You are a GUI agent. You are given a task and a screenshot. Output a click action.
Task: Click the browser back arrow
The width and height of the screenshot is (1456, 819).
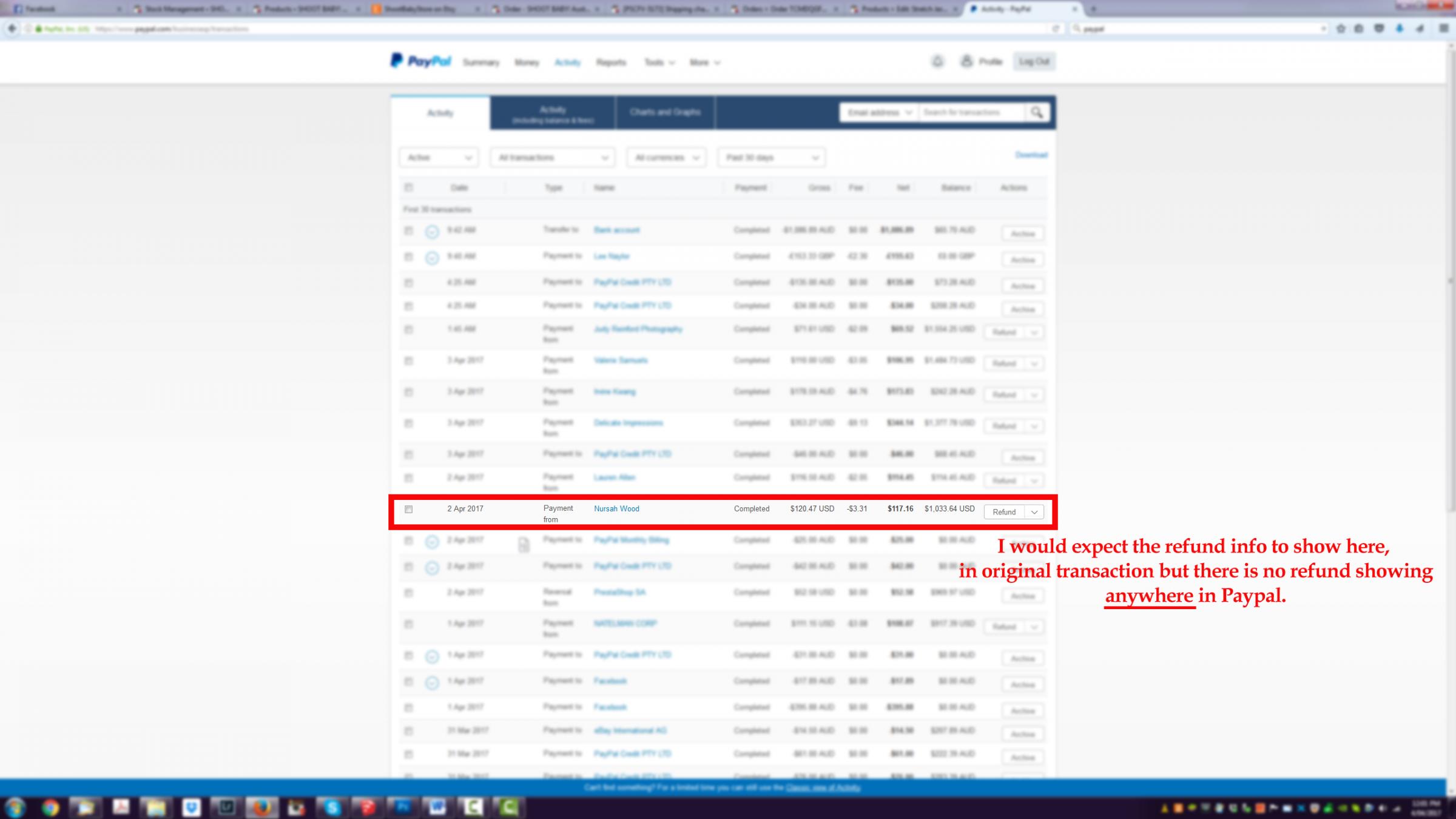(x=12, y=29)
